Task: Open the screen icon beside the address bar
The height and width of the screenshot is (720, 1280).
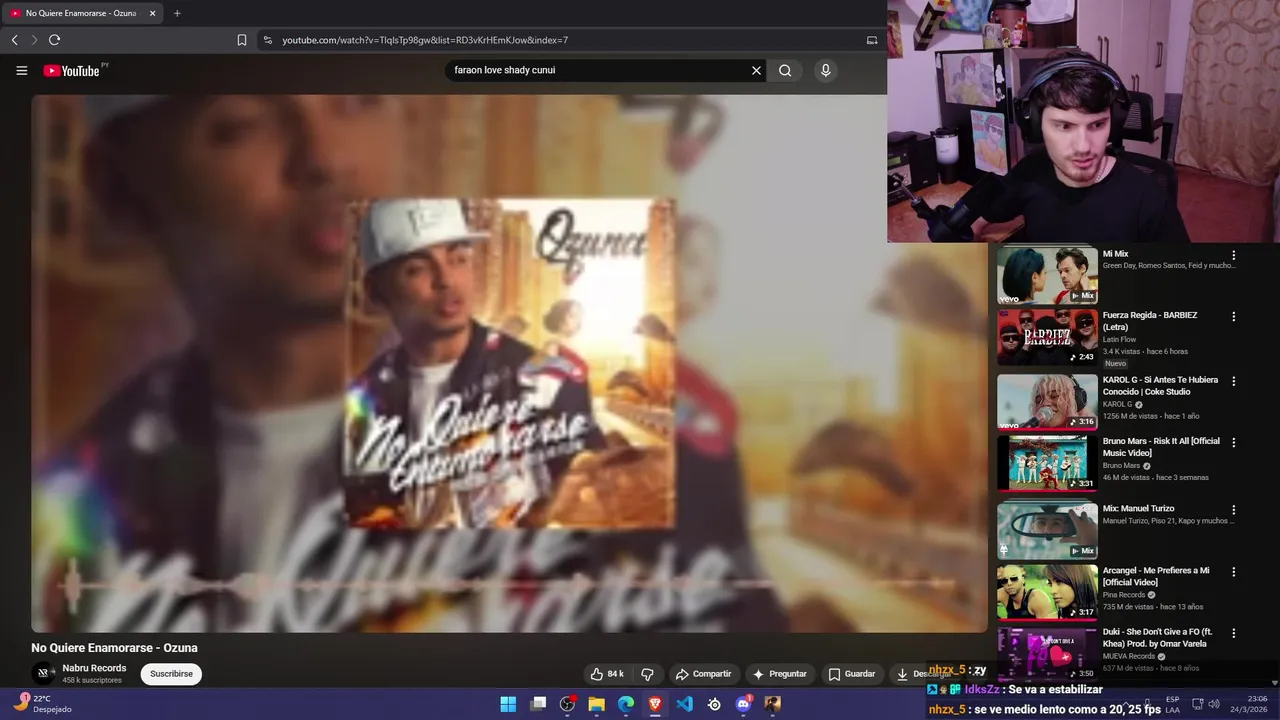Action: point(872,40)
